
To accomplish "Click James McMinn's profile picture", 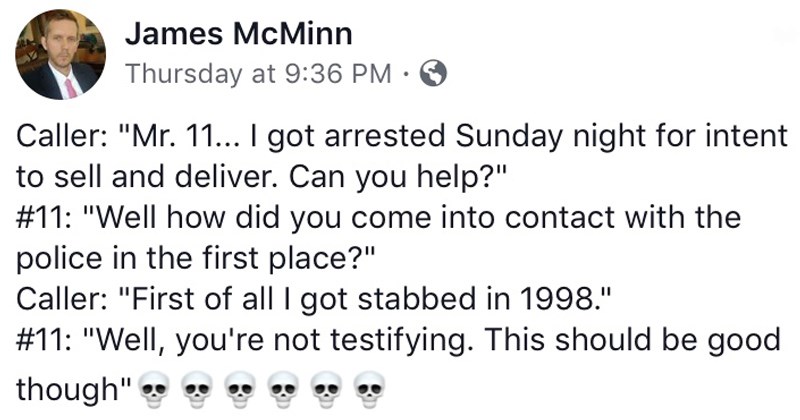I will [61, 55].
